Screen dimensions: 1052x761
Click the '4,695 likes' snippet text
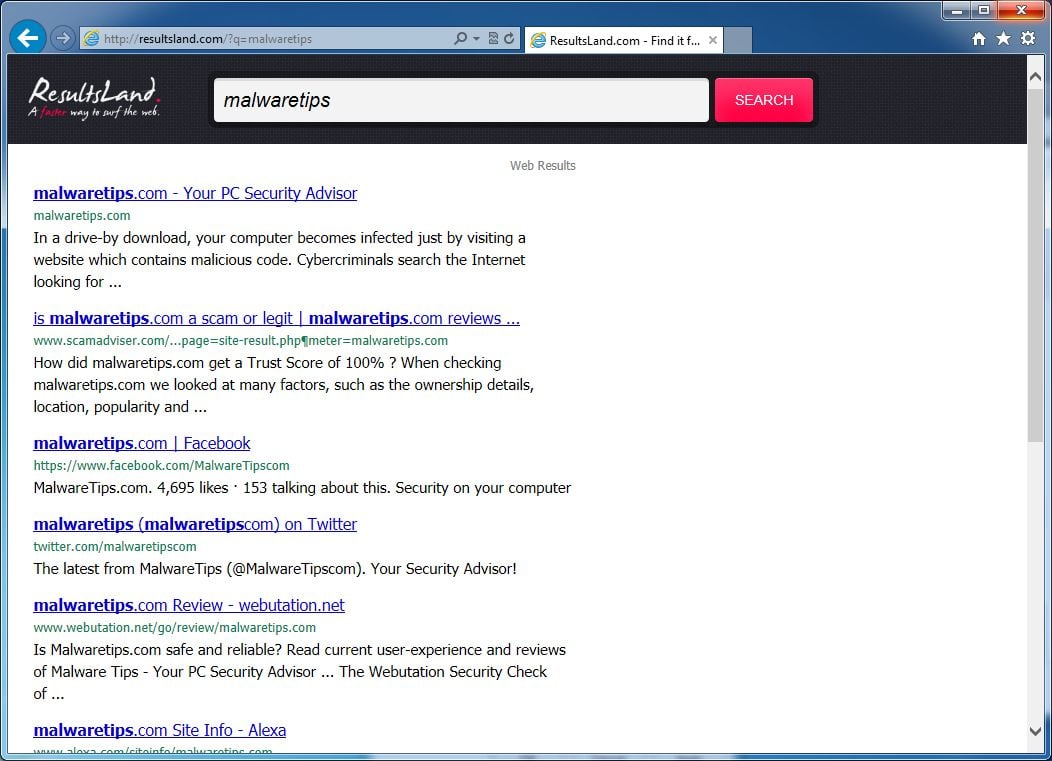click(193, 488)
